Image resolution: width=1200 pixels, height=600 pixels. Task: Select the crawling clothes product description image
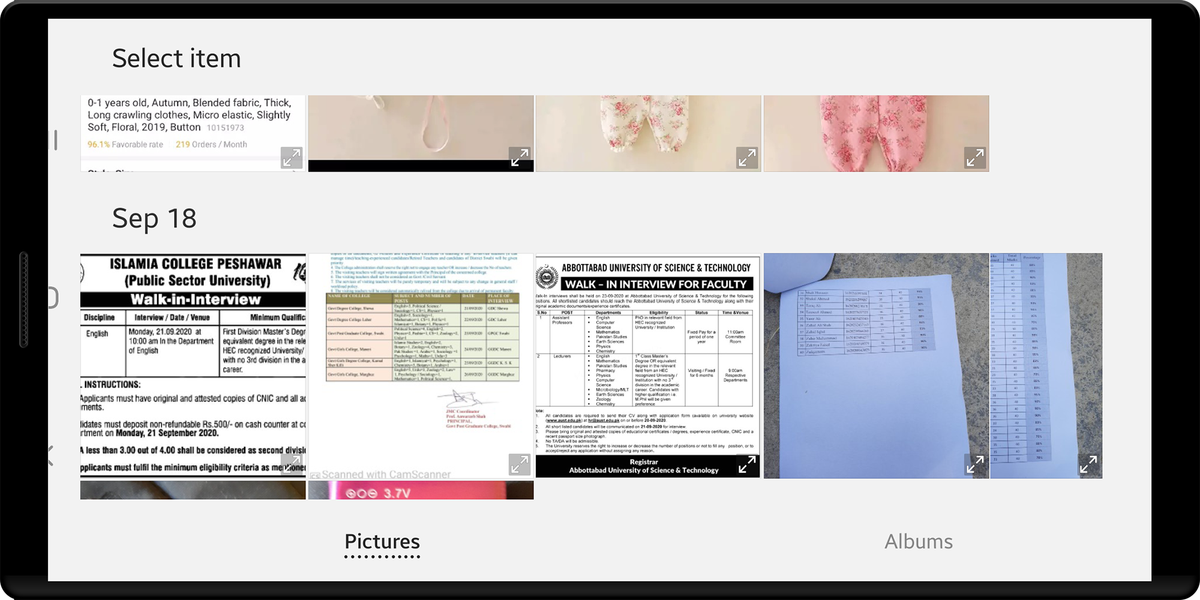(193, 128)
